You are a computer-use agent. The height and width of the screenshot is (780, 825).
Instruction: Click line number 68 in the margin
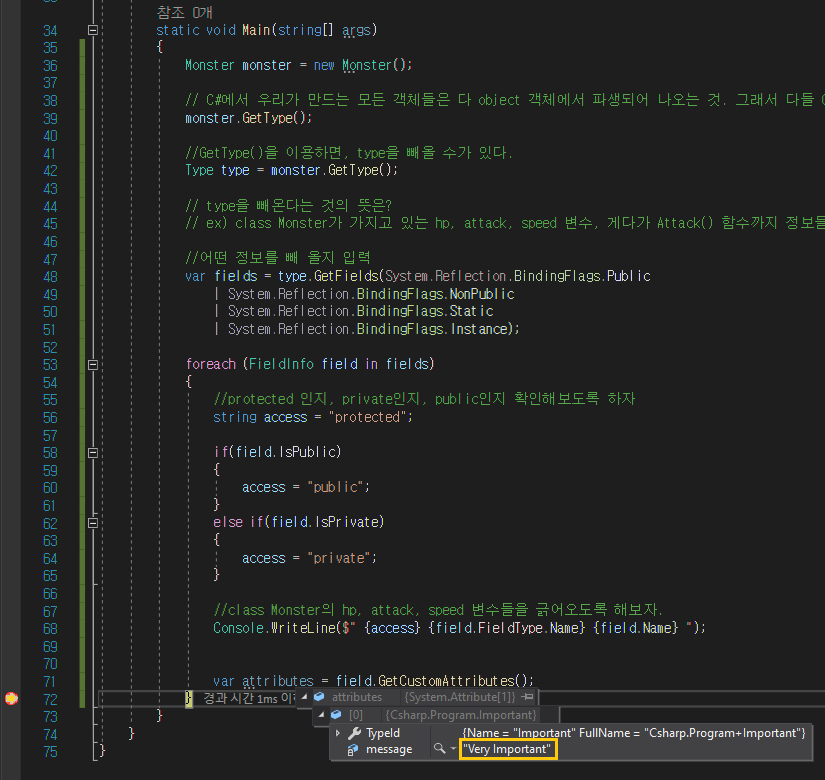coord(50,629)
